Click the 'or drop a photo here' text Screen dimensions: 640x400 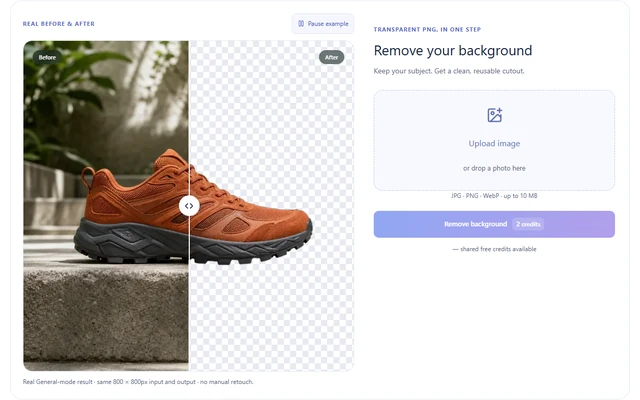click(x=494, y=168)
